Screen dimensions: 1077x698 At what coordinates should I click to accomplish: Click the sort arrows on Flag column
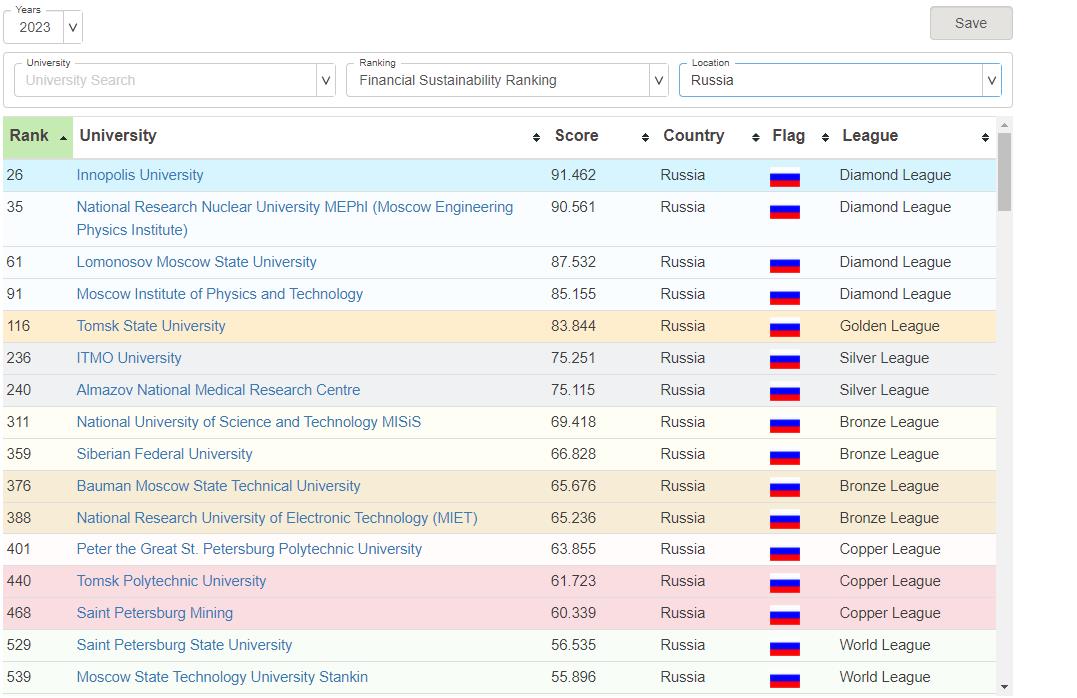(x=825, y=137)
